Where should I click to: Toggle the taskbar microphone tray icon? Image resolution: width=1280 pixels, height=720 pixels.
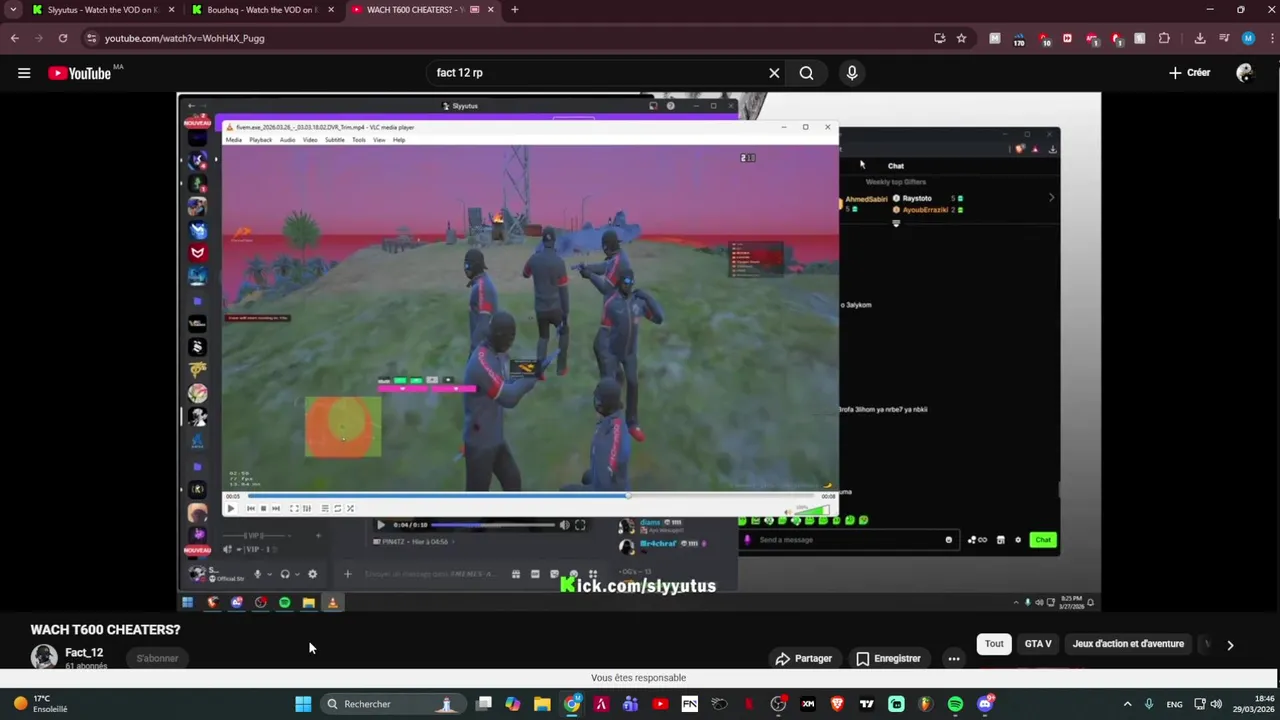tap(1149, 704)
